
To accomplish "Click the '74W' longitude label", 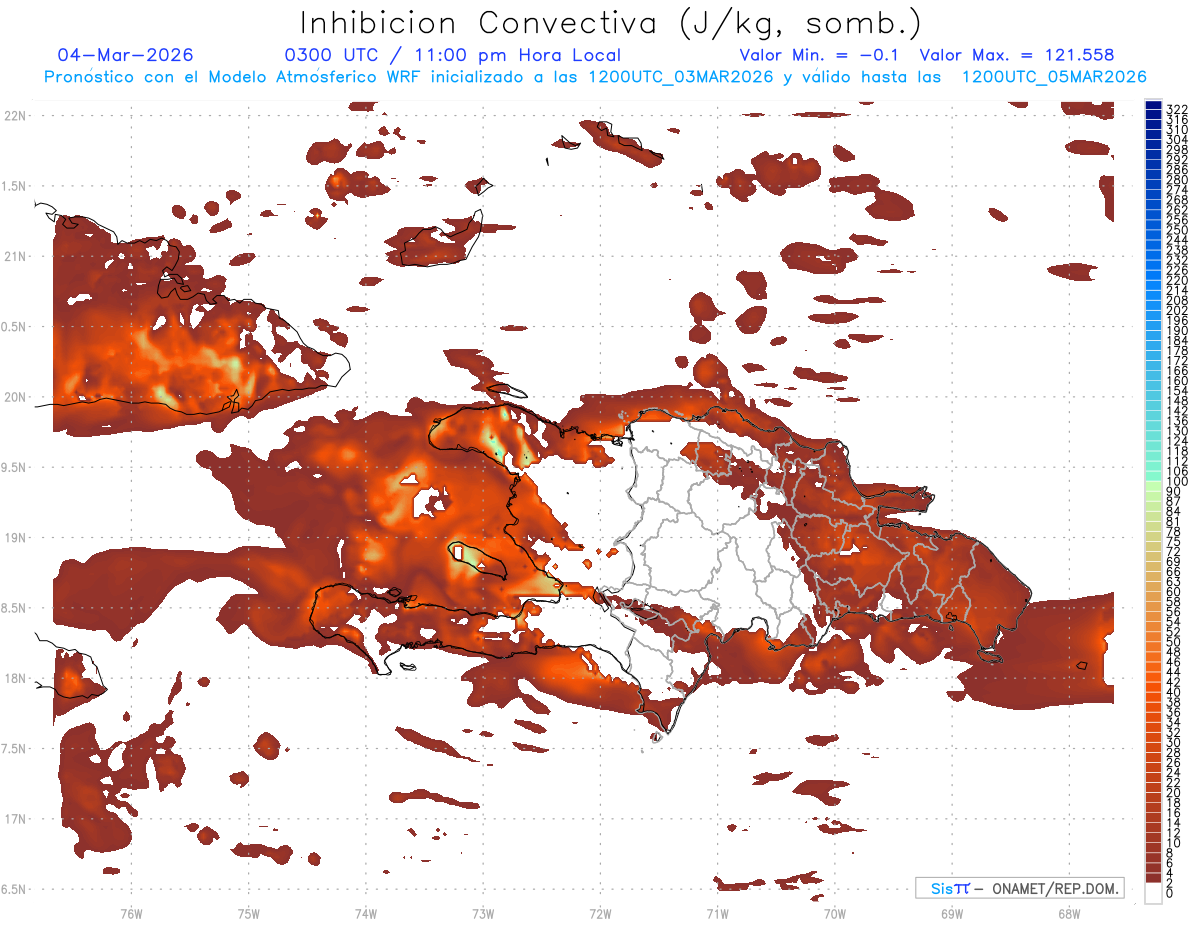I will point(366,913).
